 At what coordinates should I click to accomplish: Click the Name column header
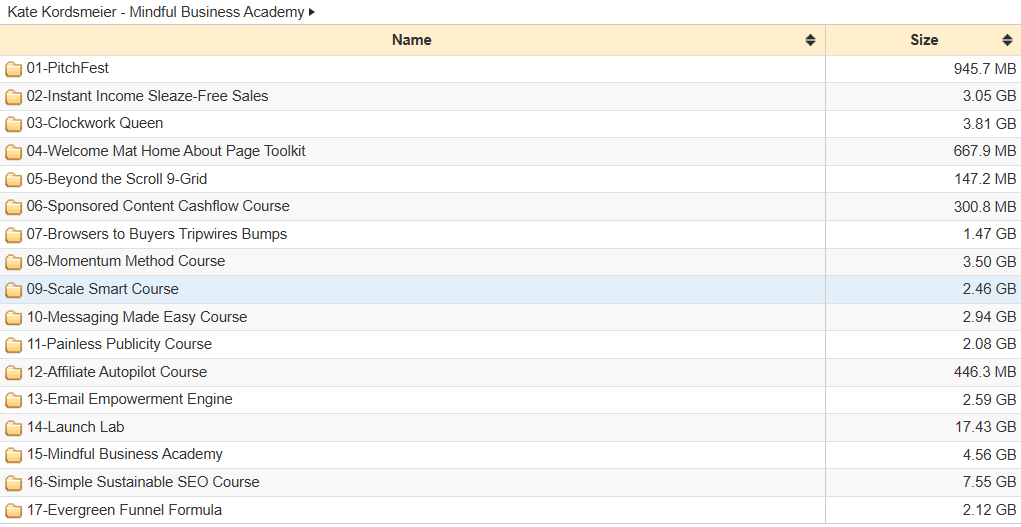413,40
